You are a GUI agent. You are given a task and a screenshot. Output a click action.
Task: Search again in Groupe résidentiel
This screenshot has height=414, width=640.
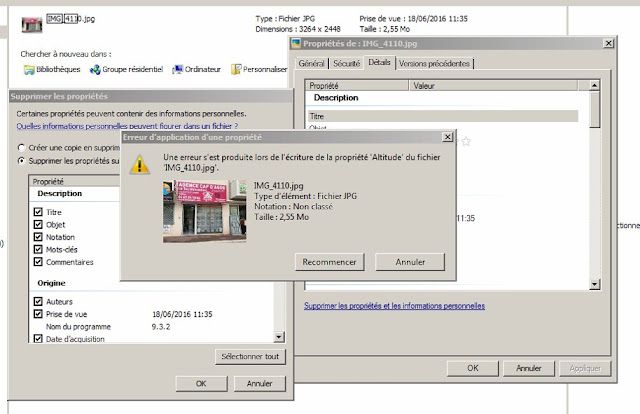pyautogui.click(x=127, y=69)
